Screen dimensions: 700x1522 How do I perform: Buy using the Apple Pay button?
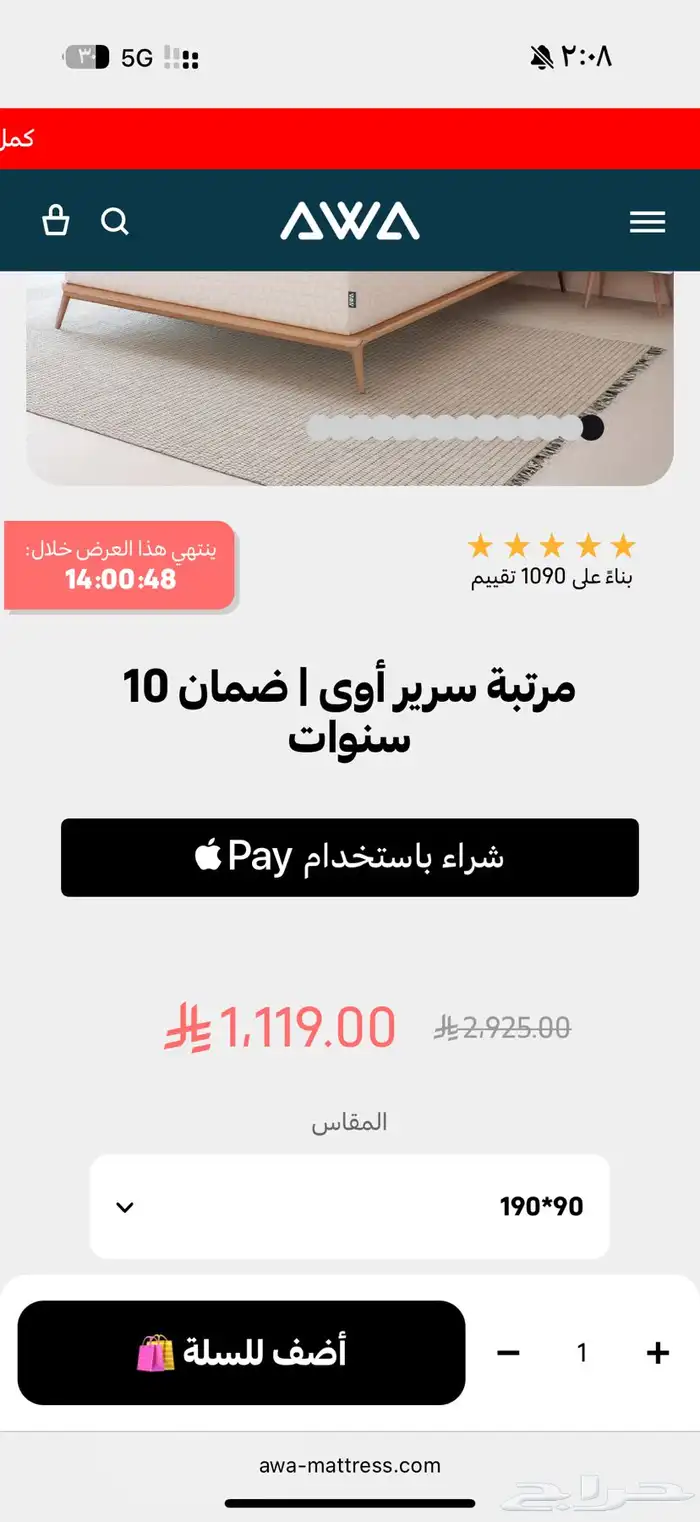point(350,857)
